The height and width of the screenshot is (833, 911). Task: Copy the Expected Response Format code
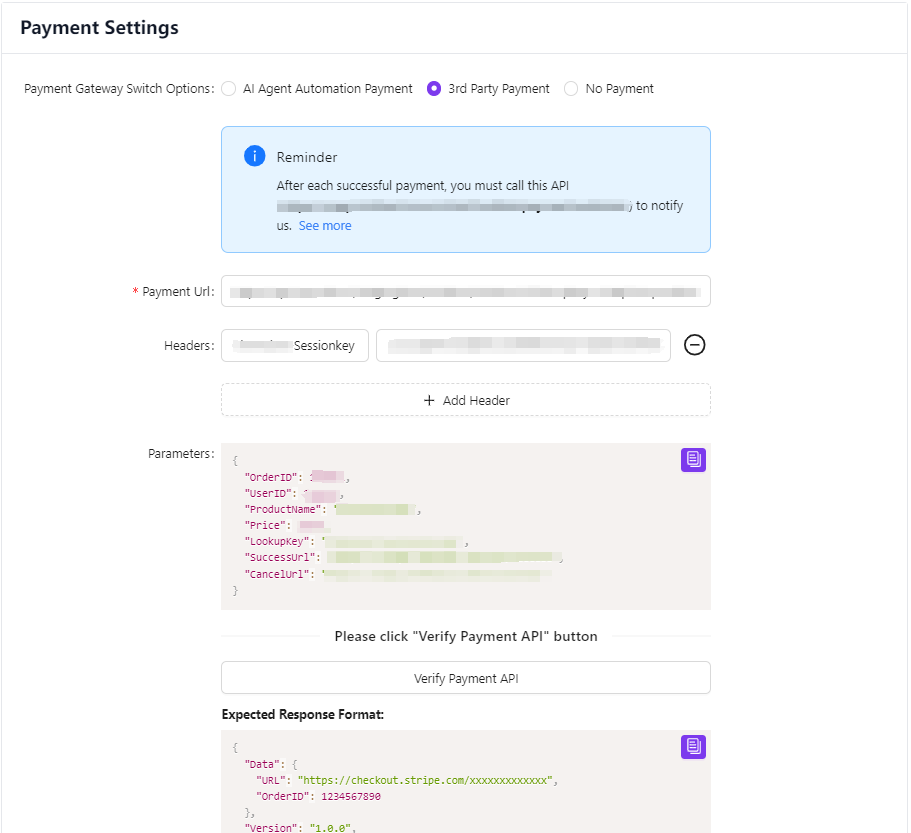tap(694, 746)
